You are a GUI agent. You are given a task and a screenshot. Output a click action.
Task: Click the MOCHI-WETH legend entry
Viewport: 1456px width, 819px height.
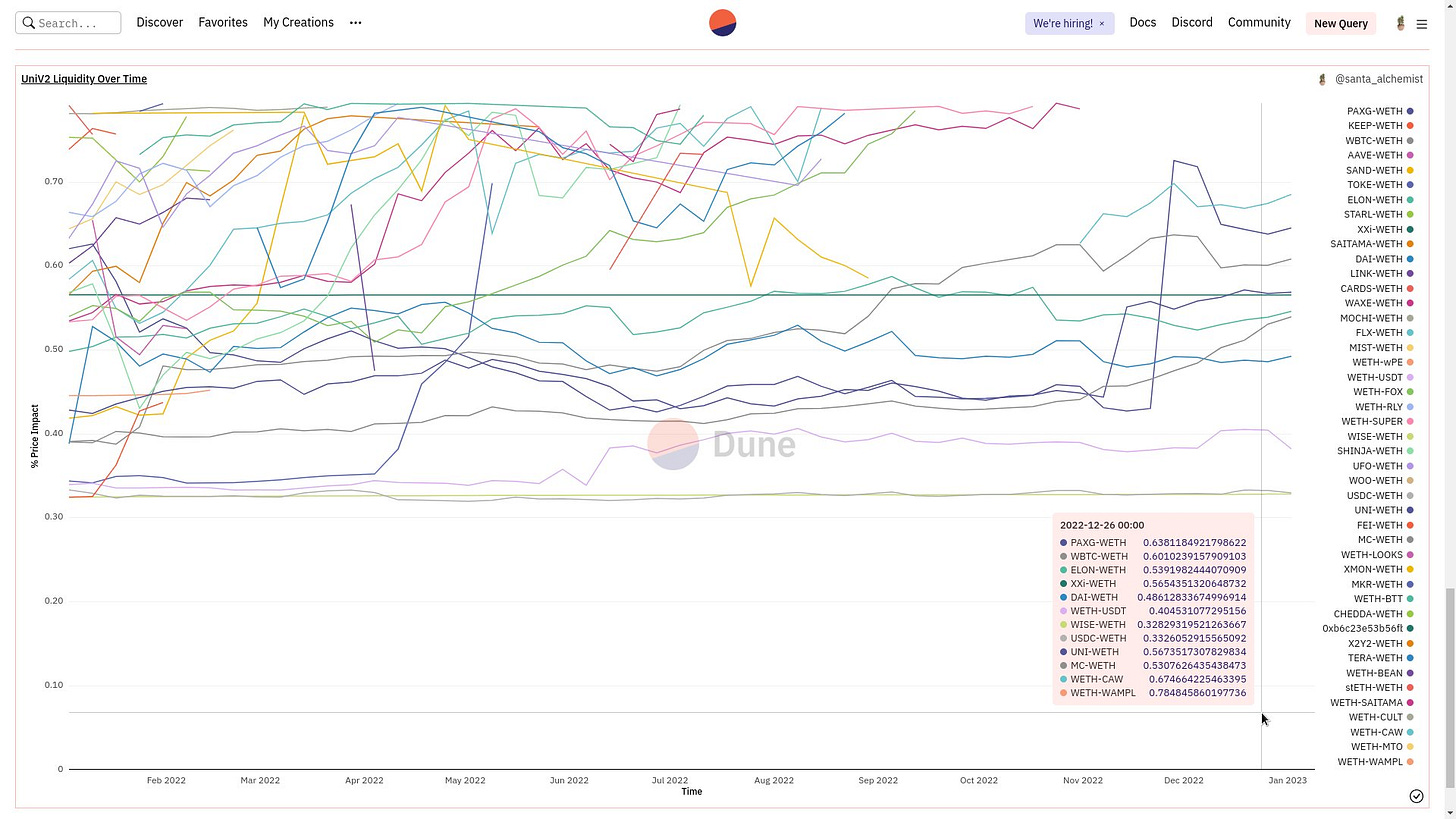click(1377, 318)
